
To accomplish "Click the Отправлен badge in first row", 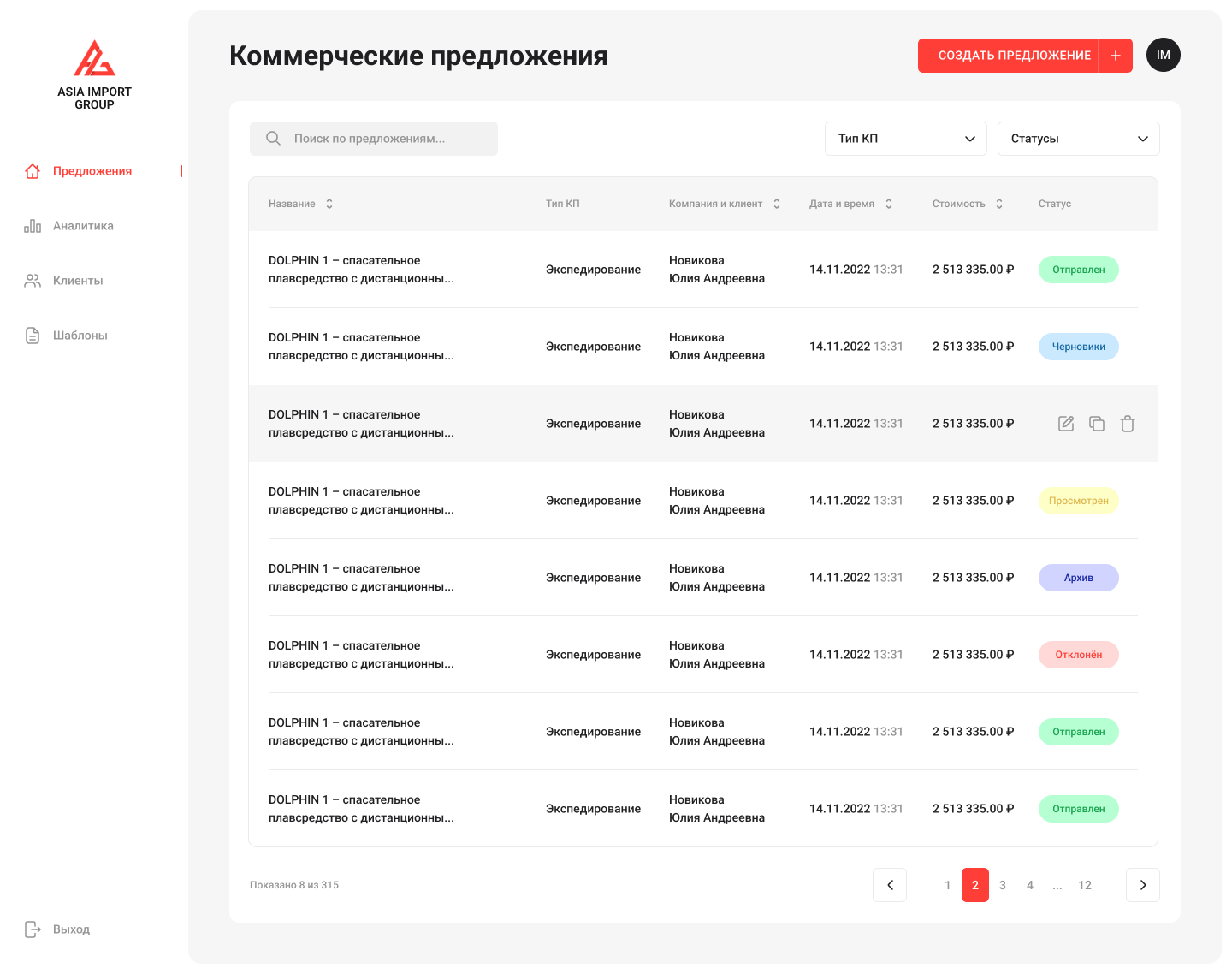I will (1079, 270).
